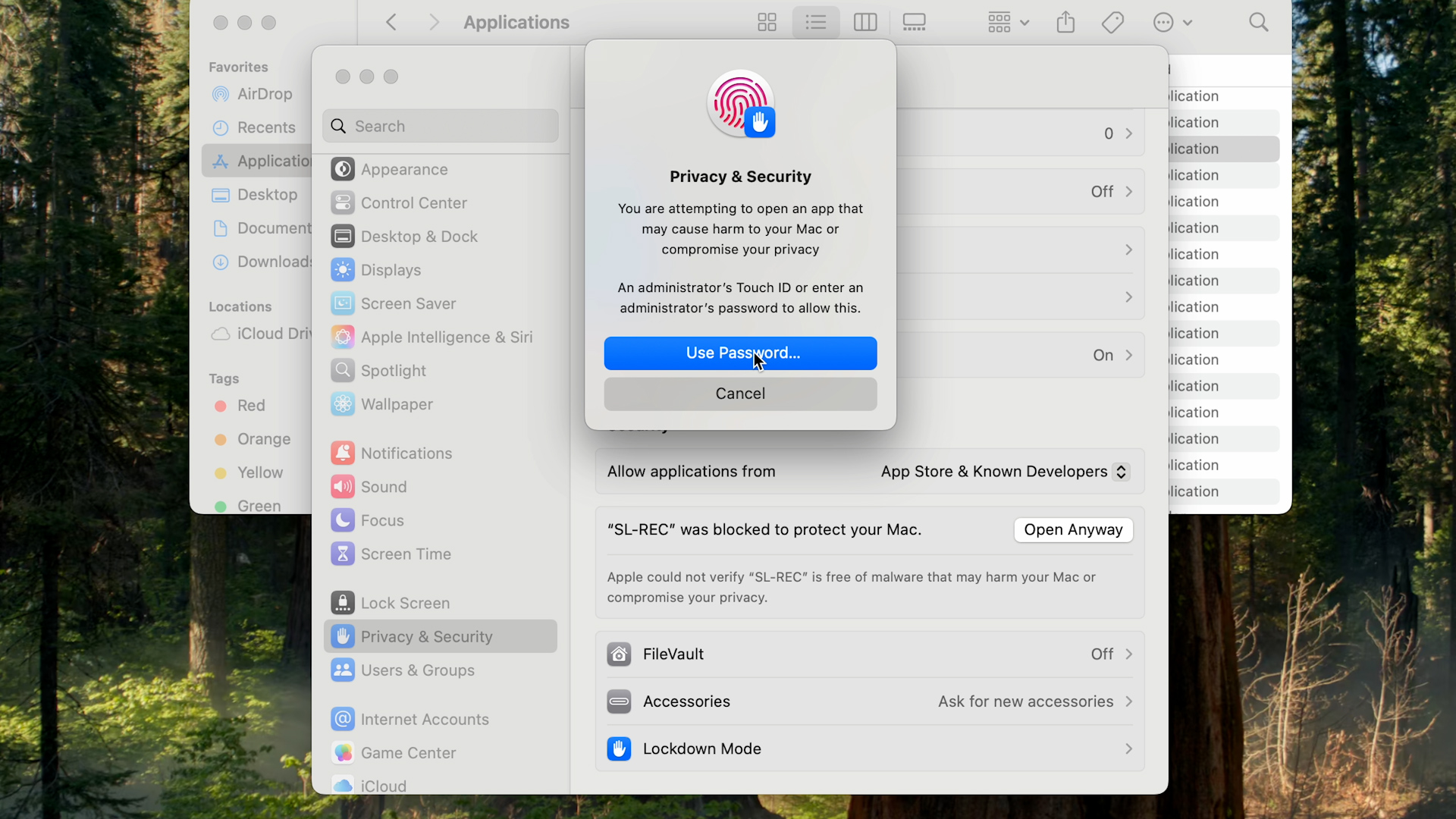Switch Finder to column view
This screenshot has height=819, width=1456.
click(x=865, y=23)
